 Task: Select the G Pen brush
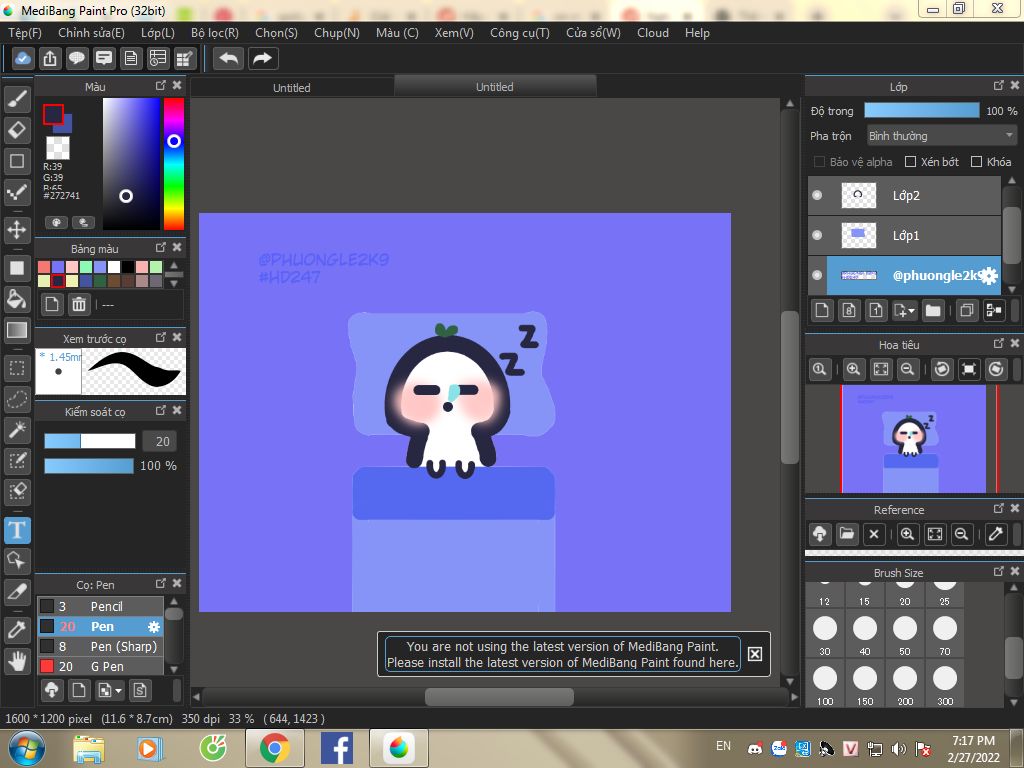(x=100, y=666)
